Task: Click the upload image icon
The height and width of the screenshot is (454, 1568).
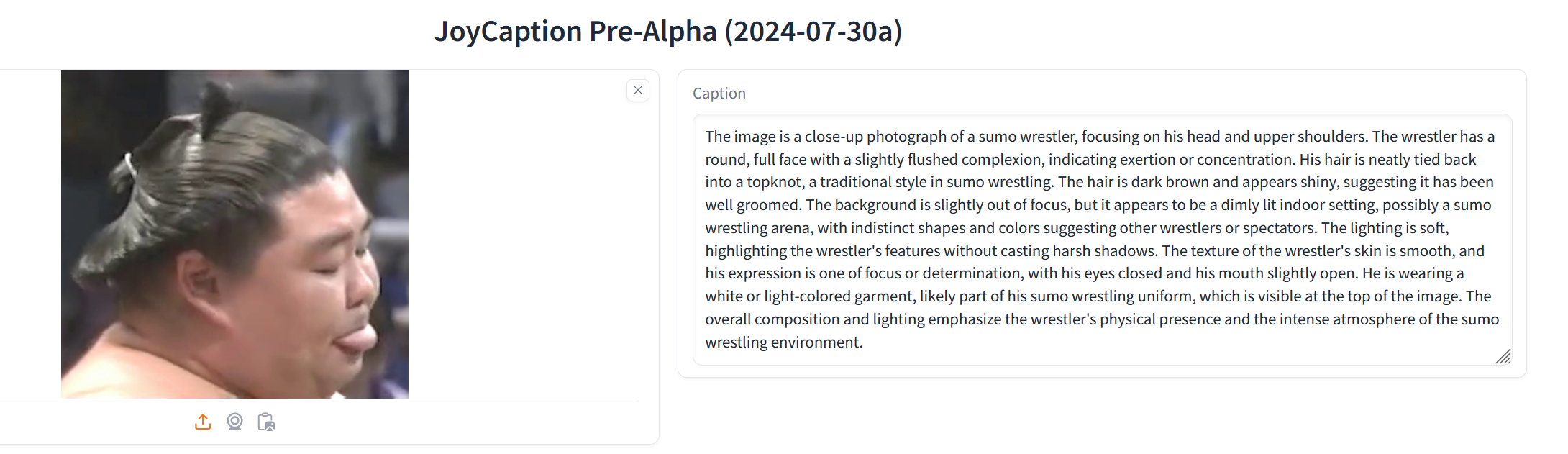Action: 203,422
